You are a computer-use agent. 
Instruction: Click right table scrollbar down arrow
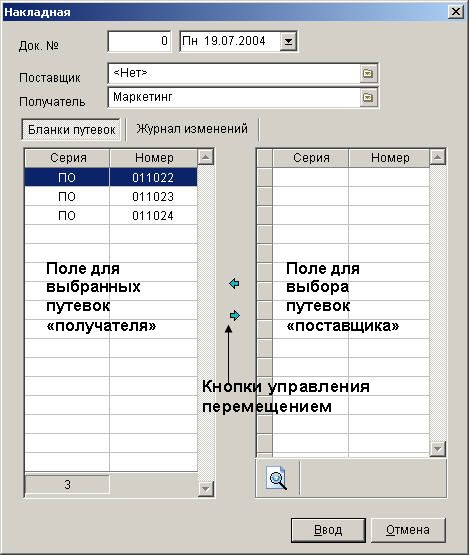438,449
